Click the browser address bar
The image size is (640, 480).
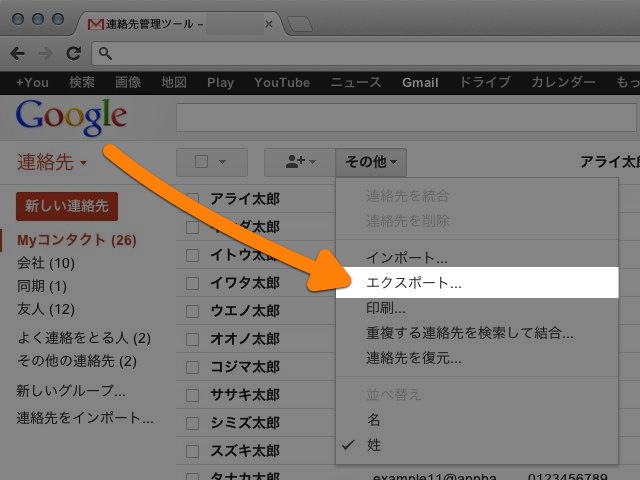coord(366,53)
